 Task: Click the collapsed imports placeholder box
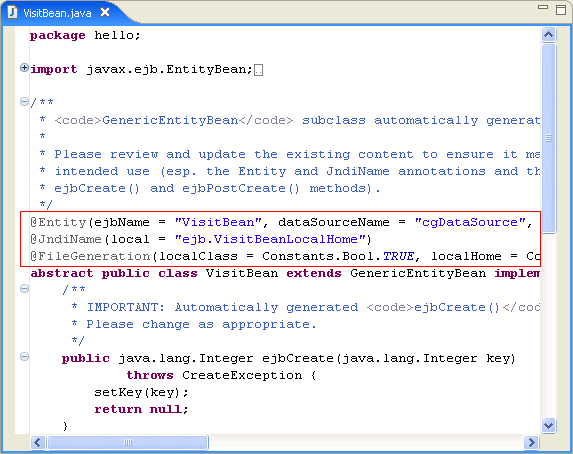[x=258, y=70]
